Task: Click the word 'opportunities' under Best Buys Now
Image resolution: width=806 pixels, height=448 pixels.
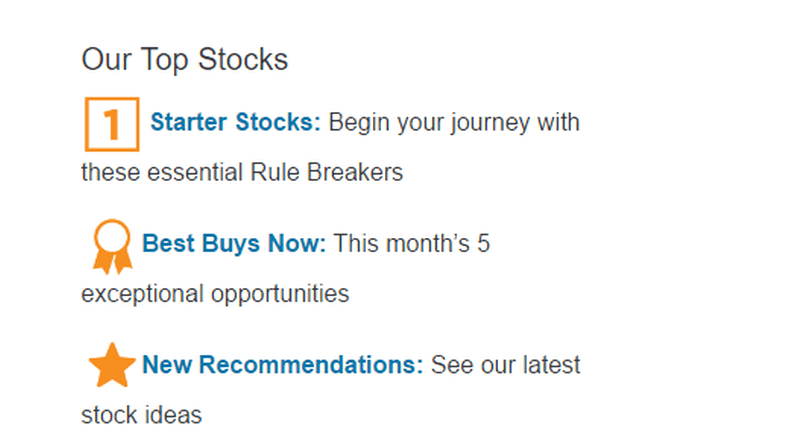Action: 280,295
